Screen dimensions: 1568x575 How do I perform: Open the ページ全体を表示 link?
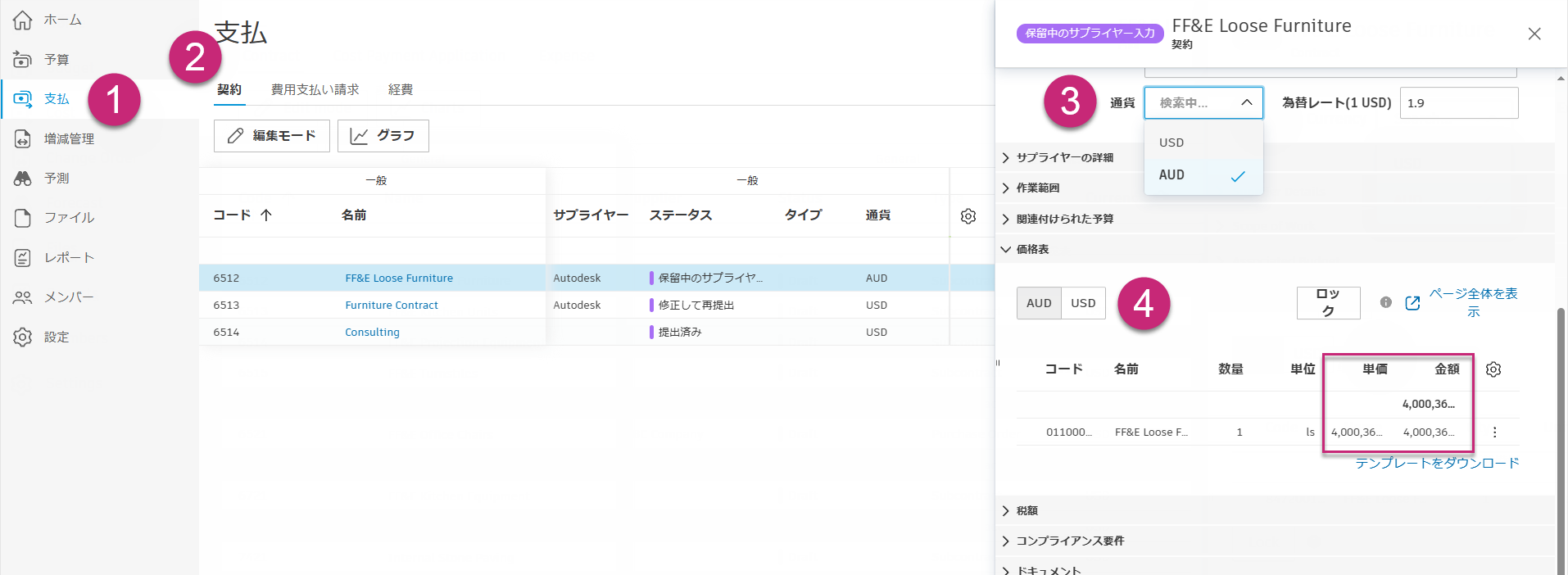(1473, 302)
